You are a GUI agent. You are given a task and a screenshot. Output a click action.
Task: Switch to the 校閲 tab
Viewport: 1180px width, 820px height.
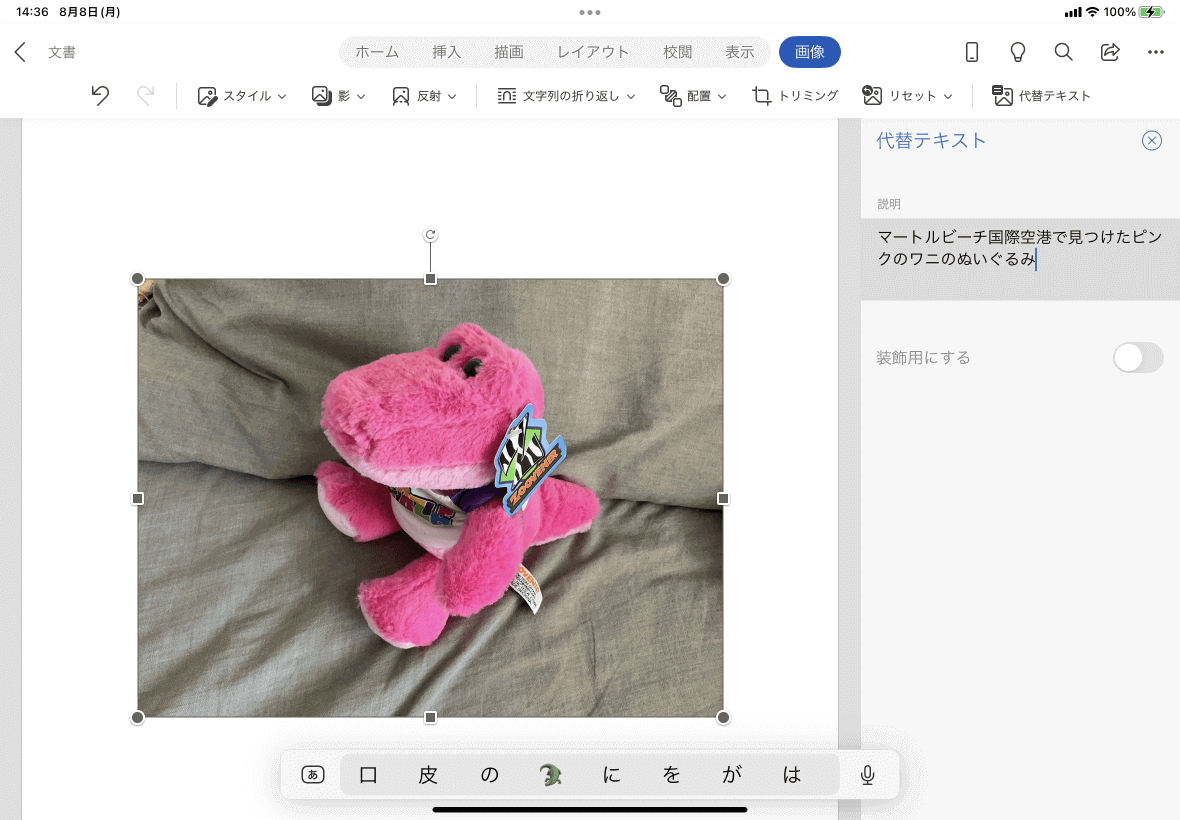[x=677, y=52]
